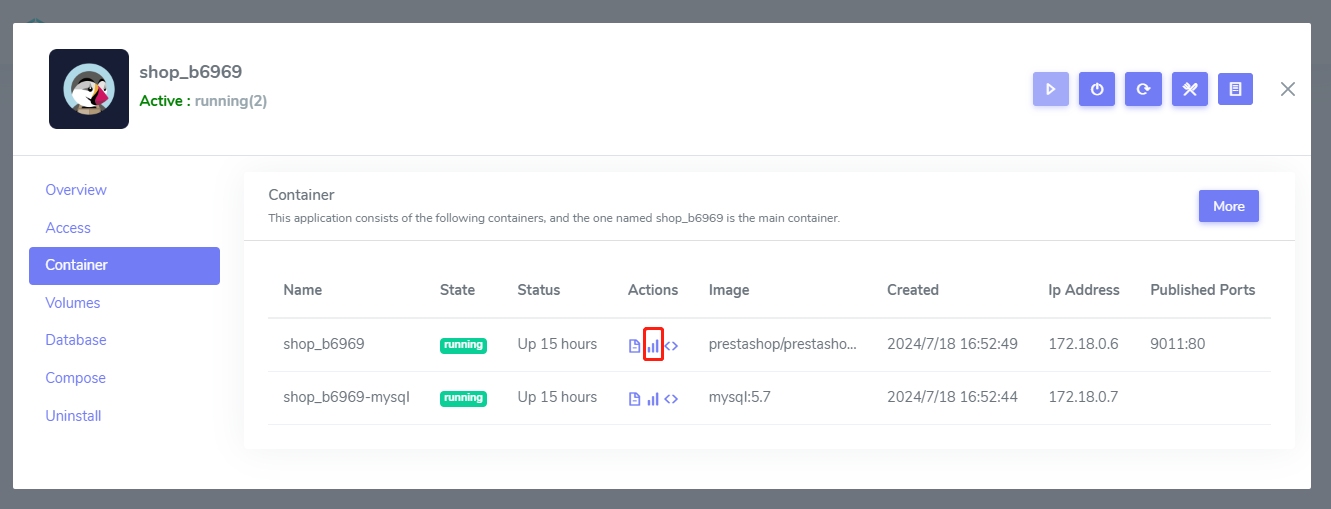1331x509 pixels.
Task: View logs file icon for shop_b6969 container
Action: click(634, 345)
